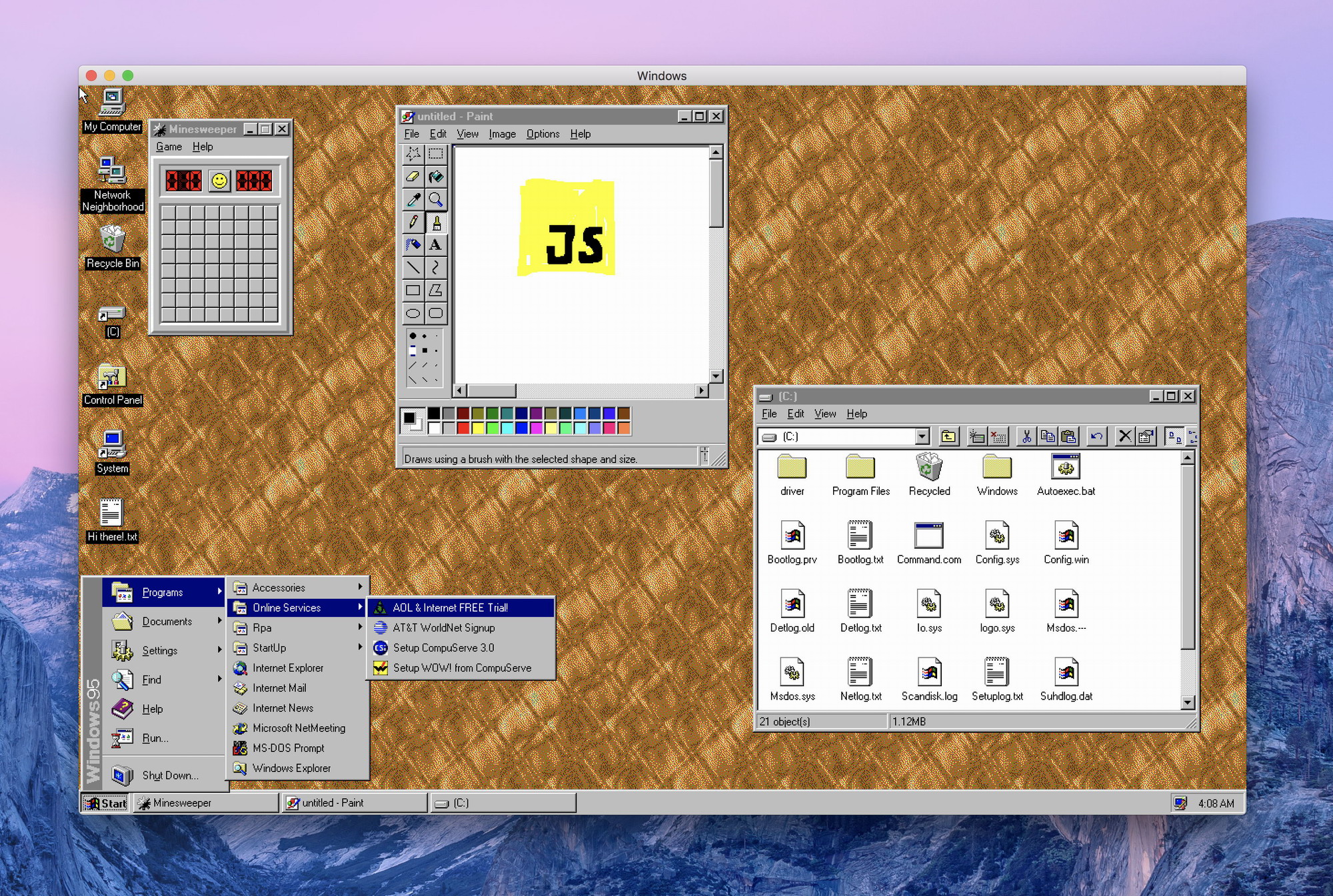Open the C: drive dropdown
Viewport: 1333px width, 896px height.
921,436
